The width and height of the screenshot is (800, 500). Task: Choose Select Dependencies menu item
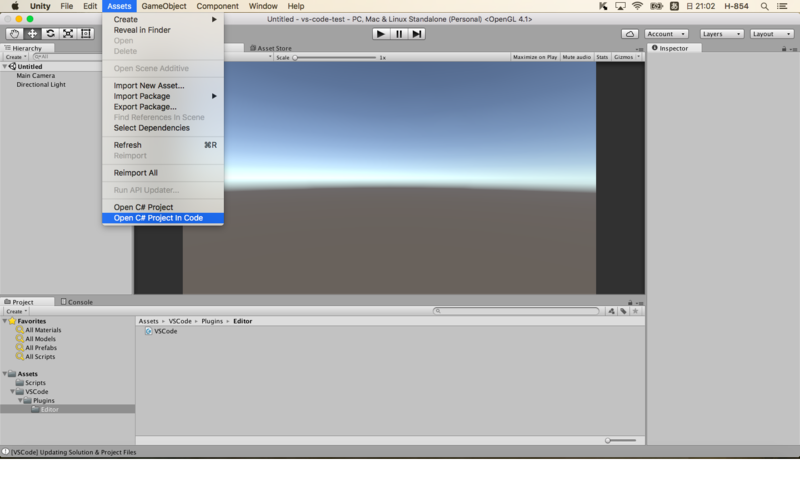[x=163, y=128]
